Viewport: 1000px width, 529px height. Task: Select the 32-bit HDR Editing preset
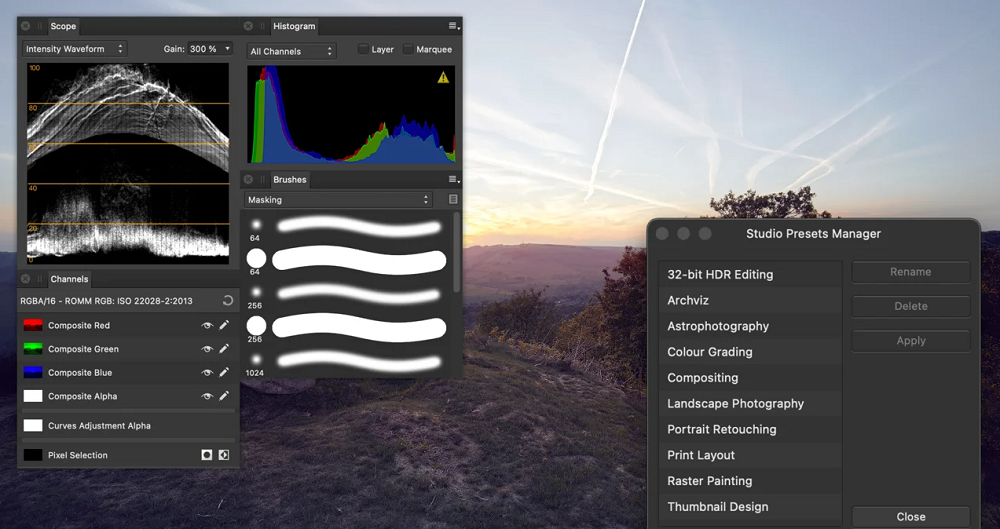pyautogui.click(x=750, y=274)
